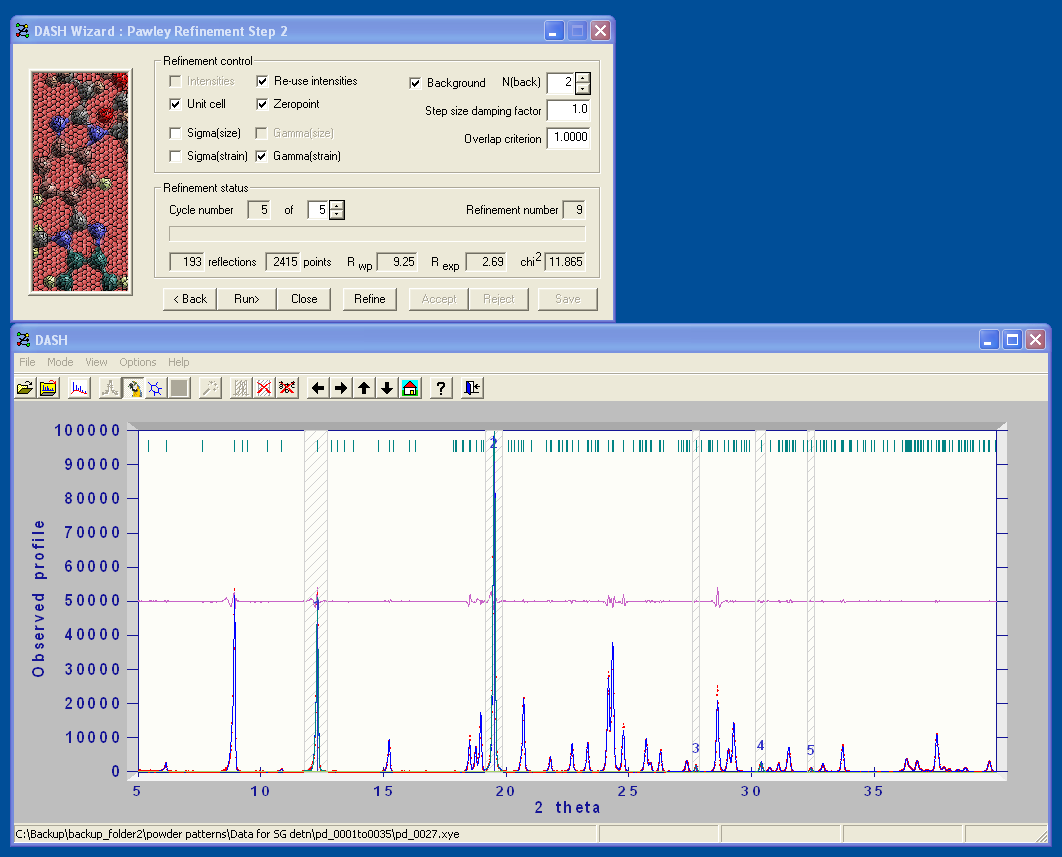1062x857 pixels.
Task: Click the chi² value 11.865
Action: [566, 262]
